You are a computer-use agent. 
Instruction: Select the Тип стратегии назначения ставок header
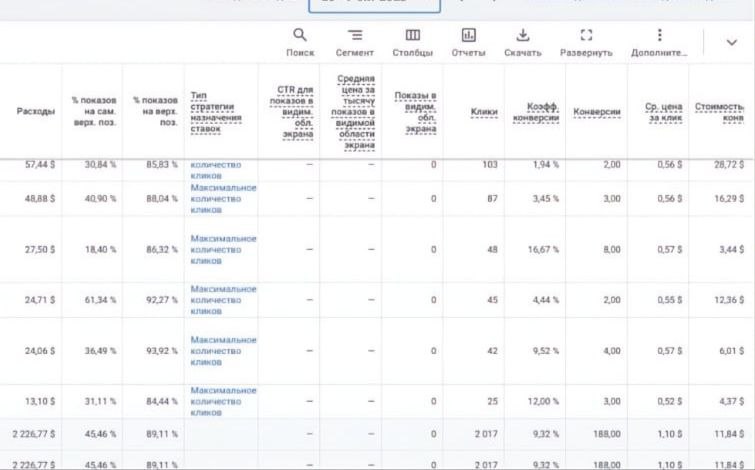(213, 111)
